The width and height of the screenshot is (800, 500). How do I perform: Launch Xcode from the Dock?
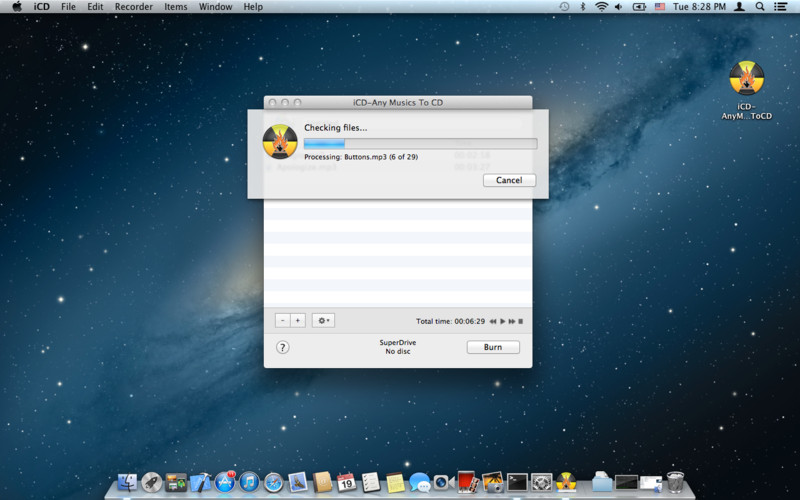click(200, 482)
